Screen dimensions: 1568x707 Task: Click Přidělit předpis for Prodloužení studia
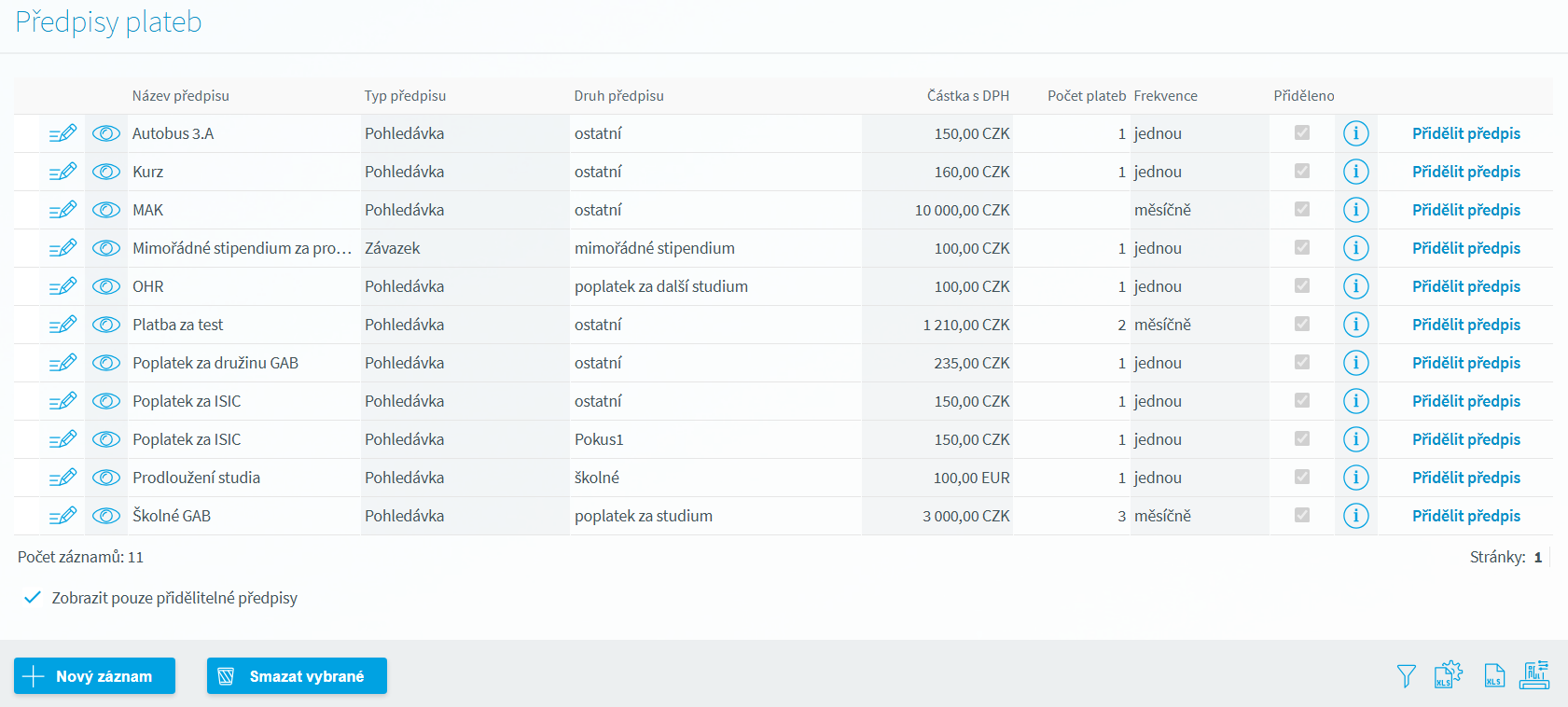(1465, 478)
